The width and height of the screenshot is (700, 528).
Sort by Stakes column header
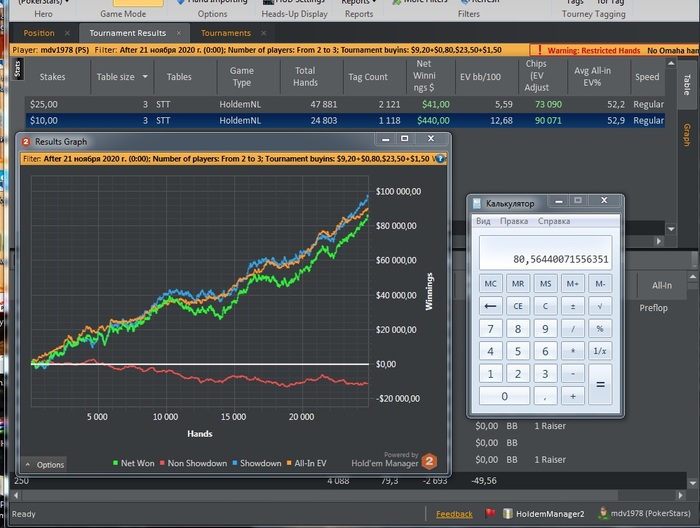pyautogui.click(x=52, y=77)
